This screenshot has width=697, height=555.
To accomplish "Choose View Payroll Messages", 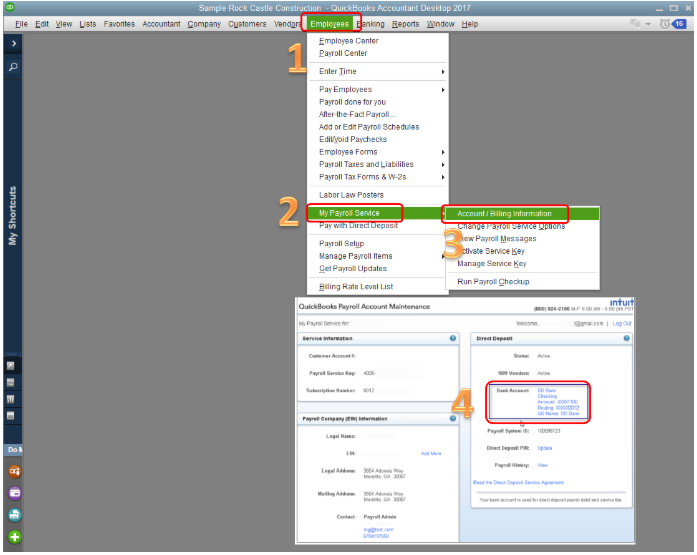I will [497, 239].
